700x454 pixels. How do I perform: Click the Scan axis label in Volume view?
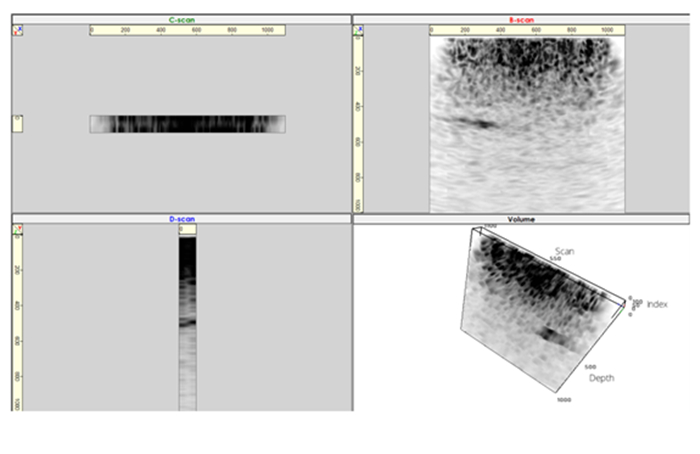point(567,249)
